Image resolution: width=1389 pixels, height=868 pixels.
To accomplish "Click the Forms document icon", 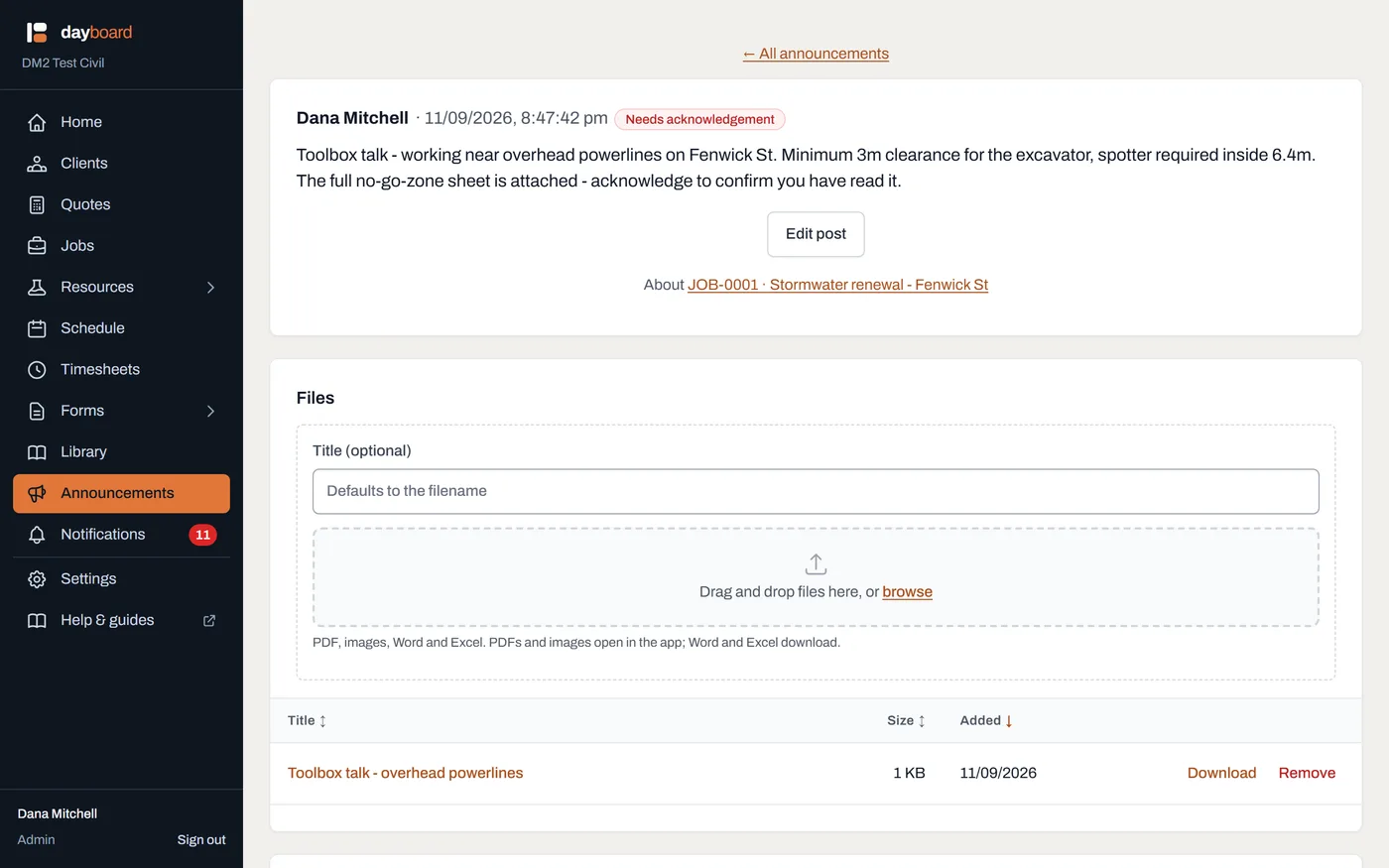I will click(x=37, y=411).
